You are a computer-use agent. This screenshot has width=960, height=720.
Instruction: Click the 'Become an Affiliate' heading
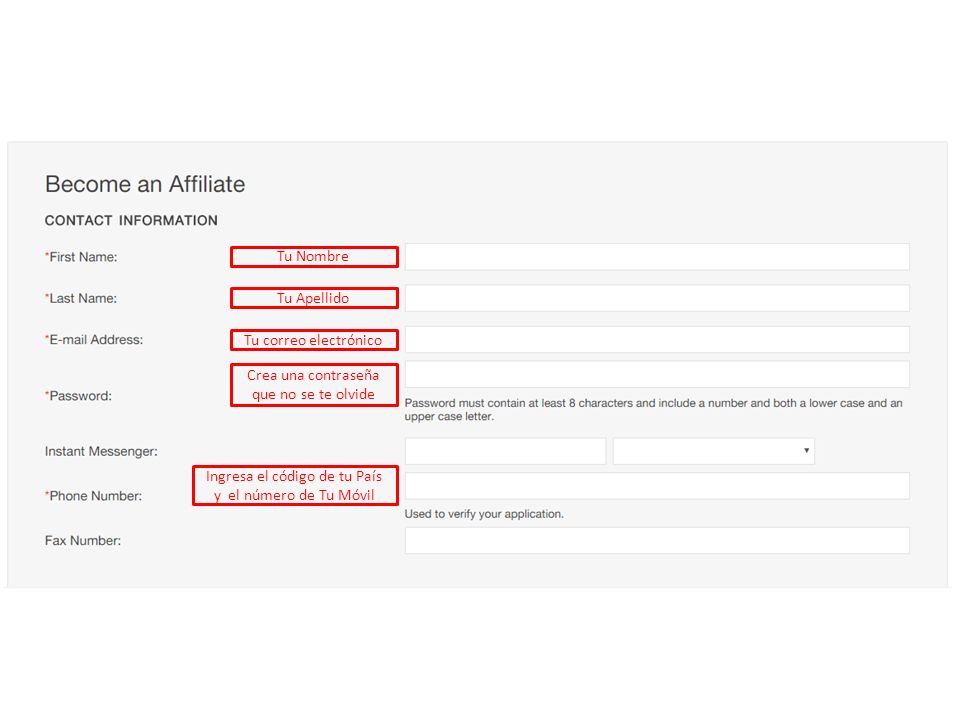(145, 184)
